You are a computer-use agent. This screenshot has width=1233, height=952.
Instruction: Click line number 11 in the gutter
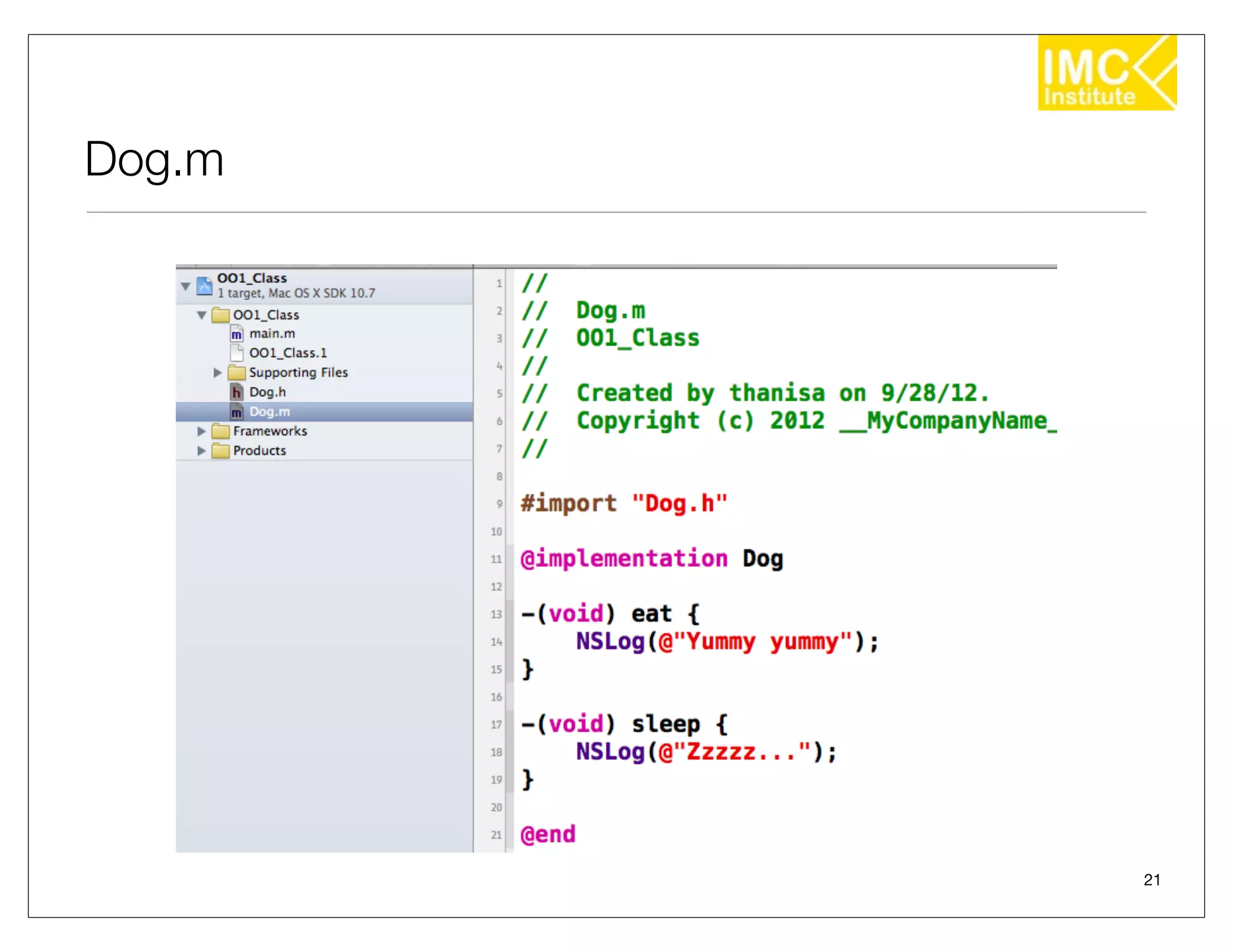click(x=496, y=560)
